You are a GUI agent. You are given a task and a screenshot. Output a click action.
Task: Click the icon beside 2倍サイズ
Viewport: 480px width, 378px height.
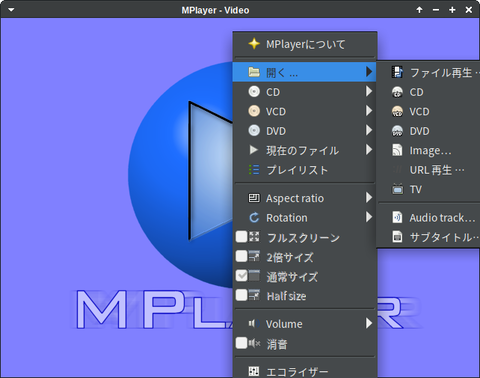(x=254, y=256)
